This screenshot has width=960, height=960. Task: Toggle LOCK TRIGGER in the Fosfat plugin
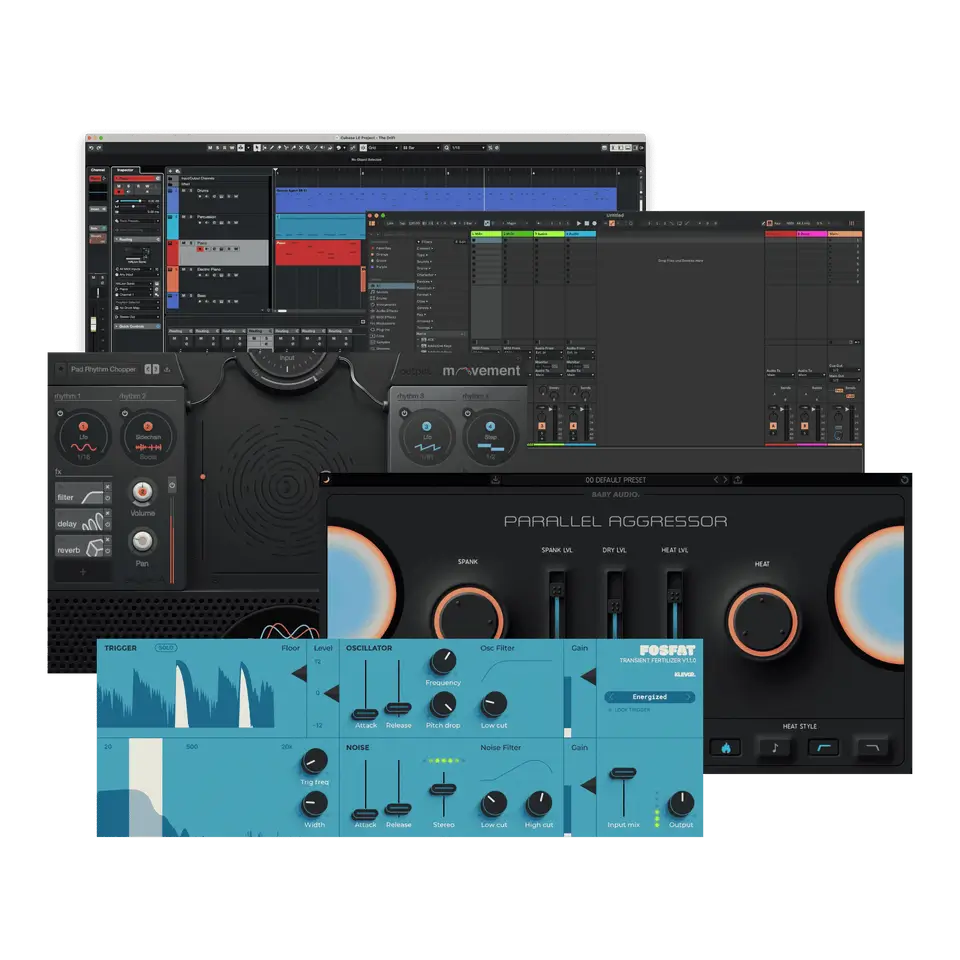[x=611, y=711]
